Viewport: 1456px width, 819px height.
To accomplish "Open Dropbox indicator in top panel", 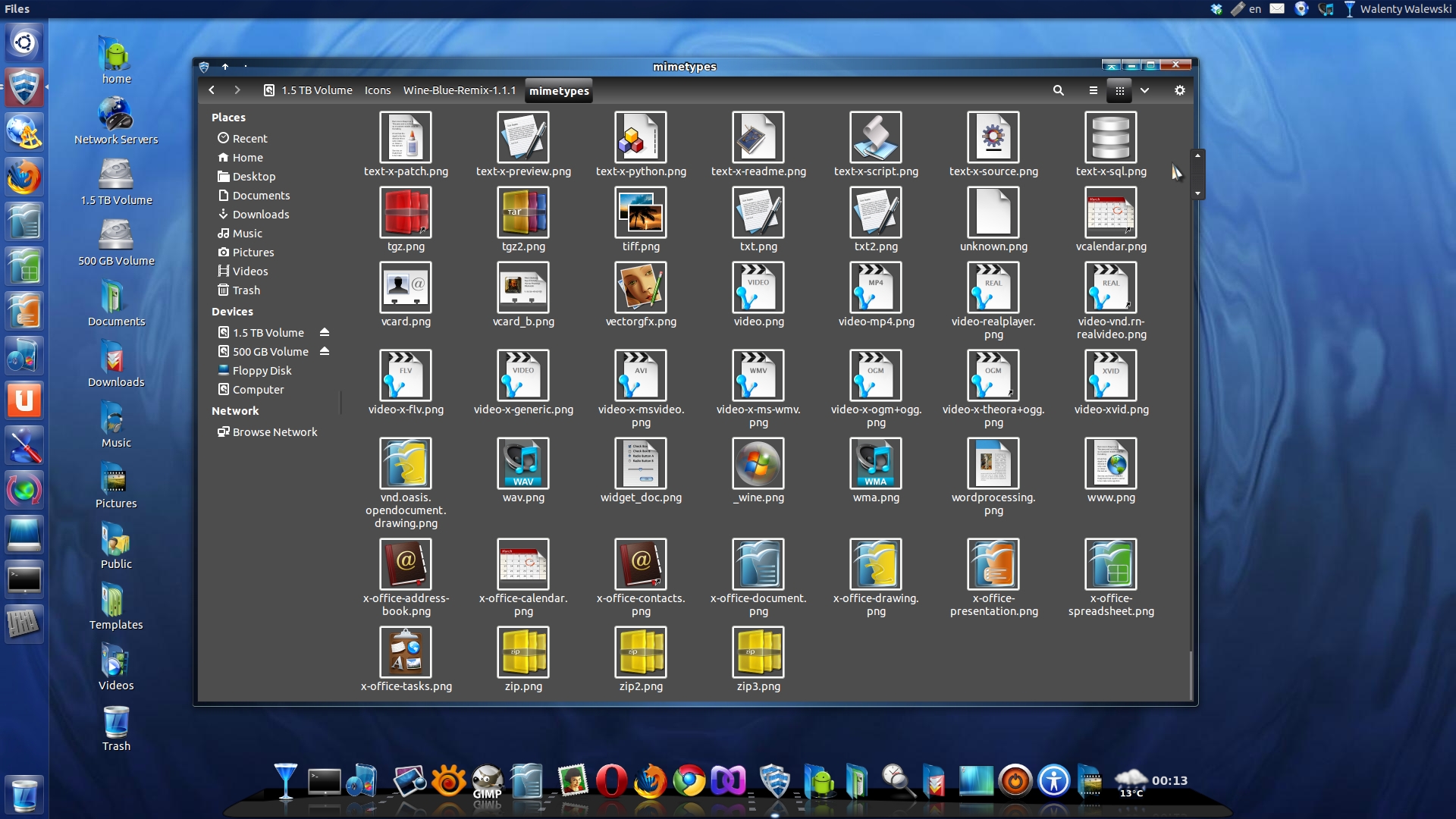I will [x=1216, y=9].
